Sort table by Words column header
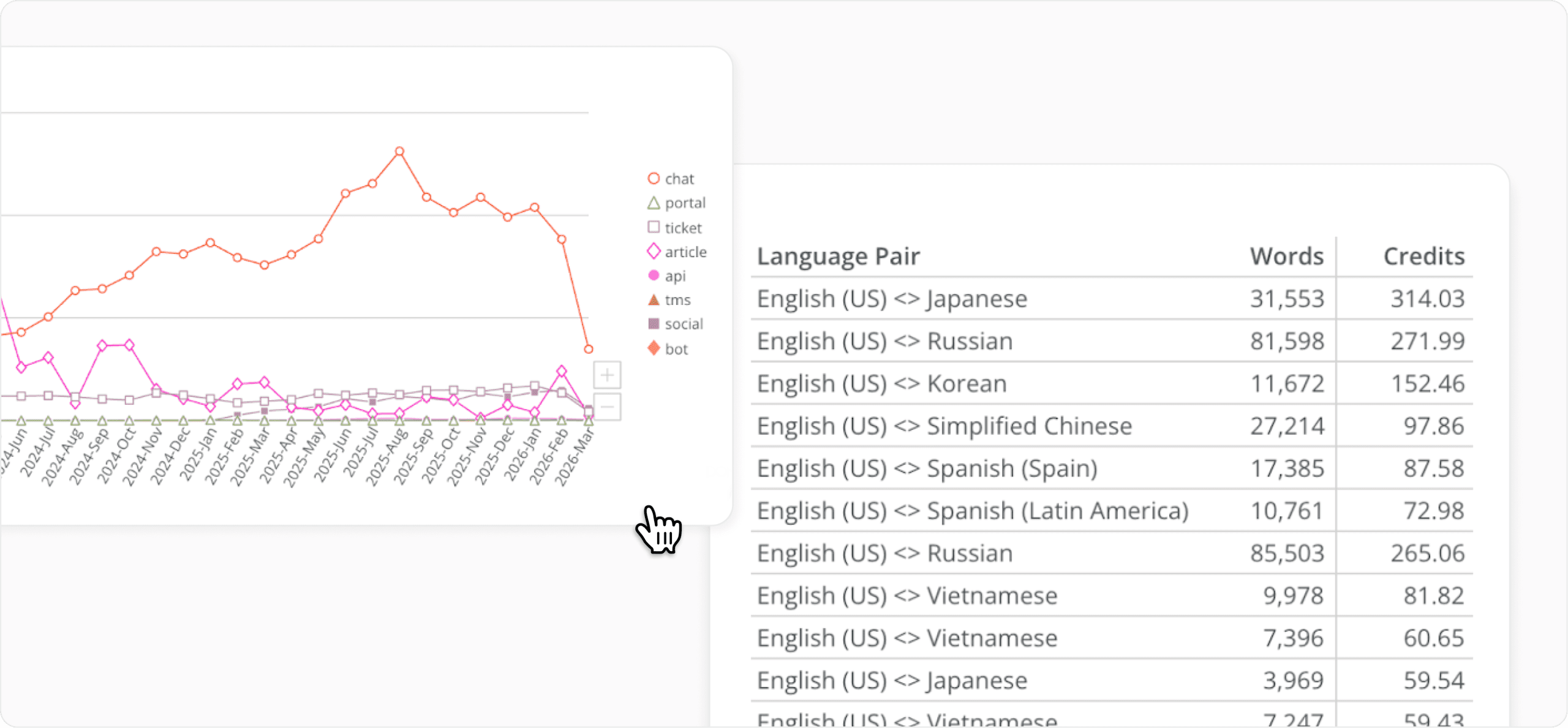 pos(1286,257)
